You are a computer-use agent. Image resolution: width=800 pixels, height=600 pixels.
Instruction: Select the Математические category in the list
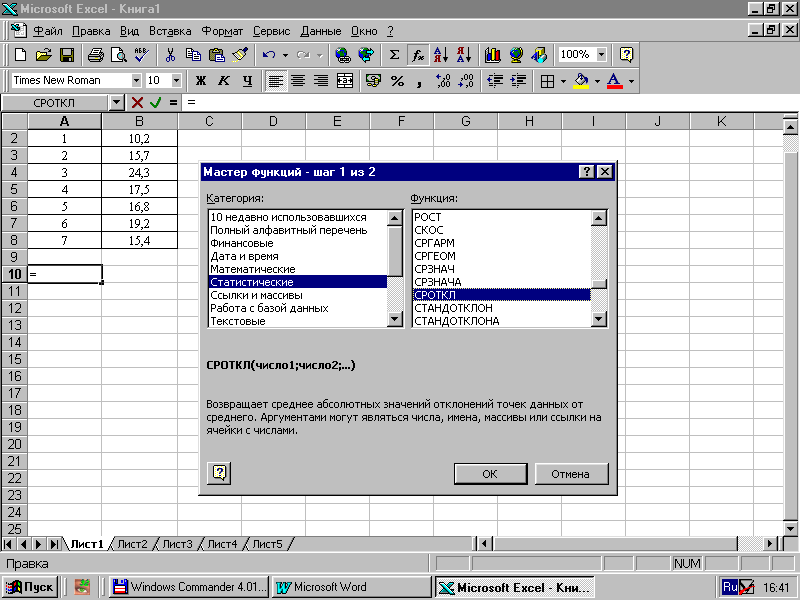pos(252,269)
